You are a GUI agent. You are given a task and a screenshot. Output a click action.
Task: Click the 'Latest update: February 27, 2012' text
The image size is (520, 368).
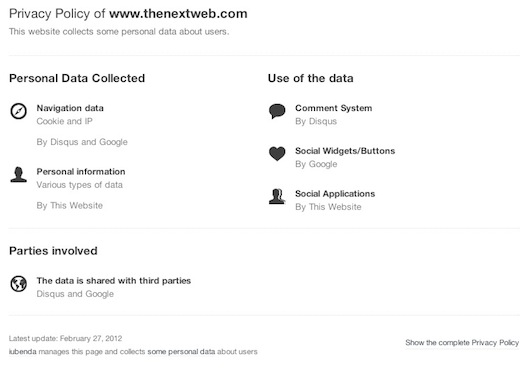coord(65,338)
